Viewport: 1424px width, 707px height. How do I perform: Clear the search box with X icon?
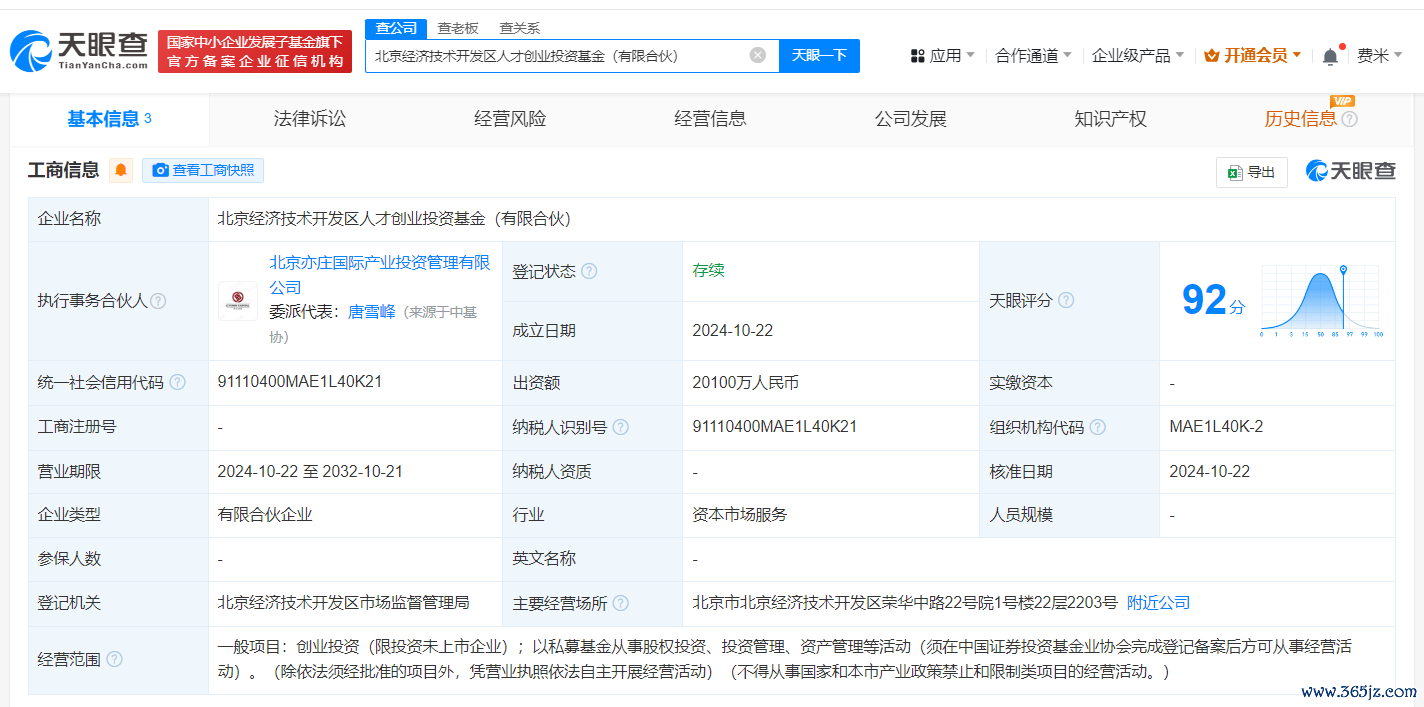click(758, 55)
